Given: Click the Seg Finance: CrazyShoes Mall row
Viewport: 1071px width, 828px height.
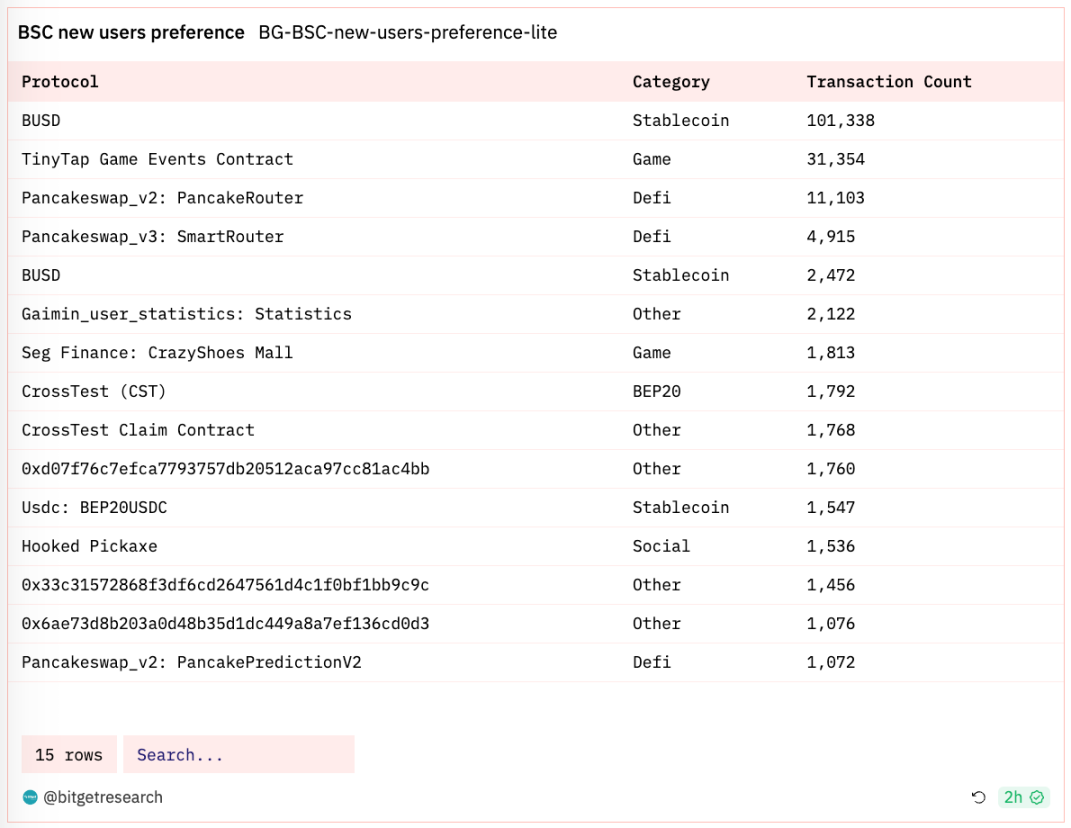Looking at the screenshot, I should point(157,353).
